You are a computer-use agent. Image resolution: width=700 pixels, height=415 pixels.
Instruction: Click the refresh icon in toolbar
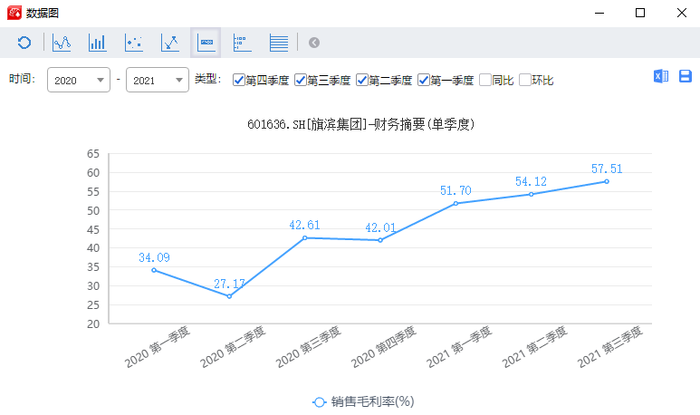tap(24, 43)
